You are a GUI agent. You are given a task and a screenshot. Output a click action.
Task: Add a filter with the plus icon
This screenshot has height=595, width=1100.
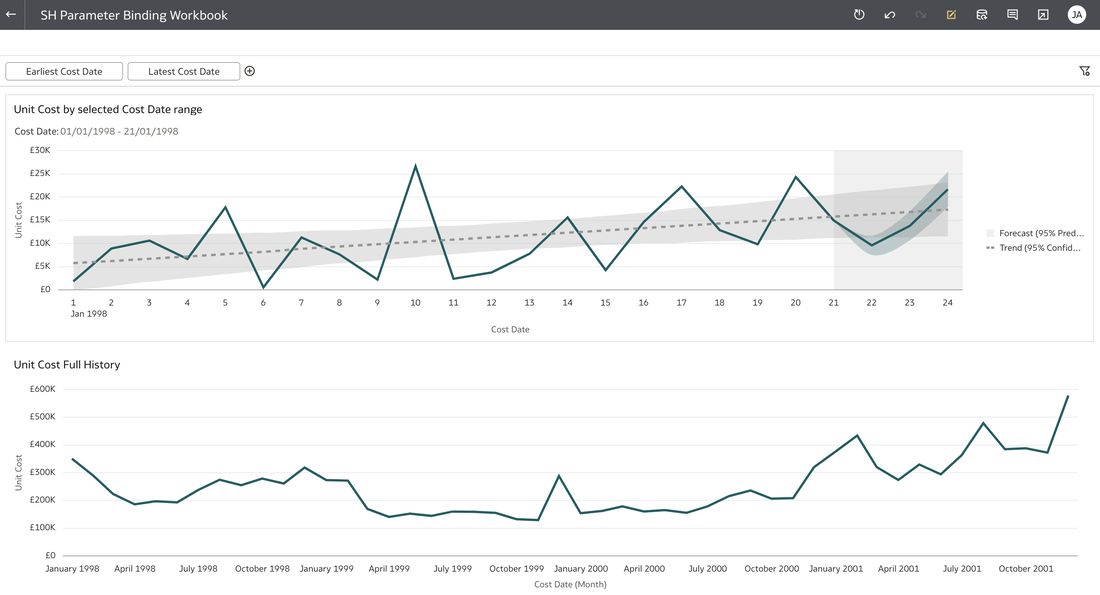coord(250,71)
